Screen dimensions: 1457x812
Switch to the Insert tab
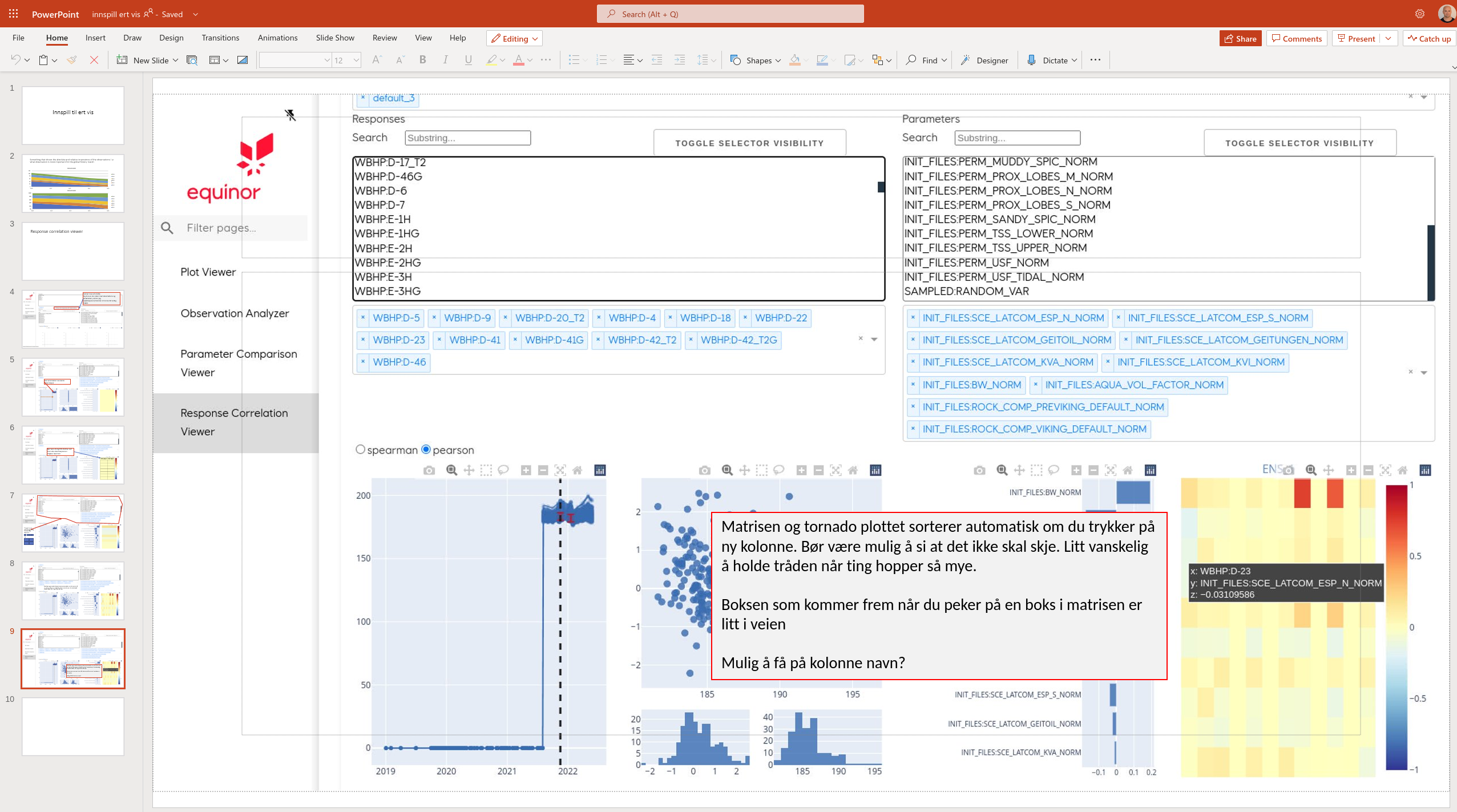[95, 38]
